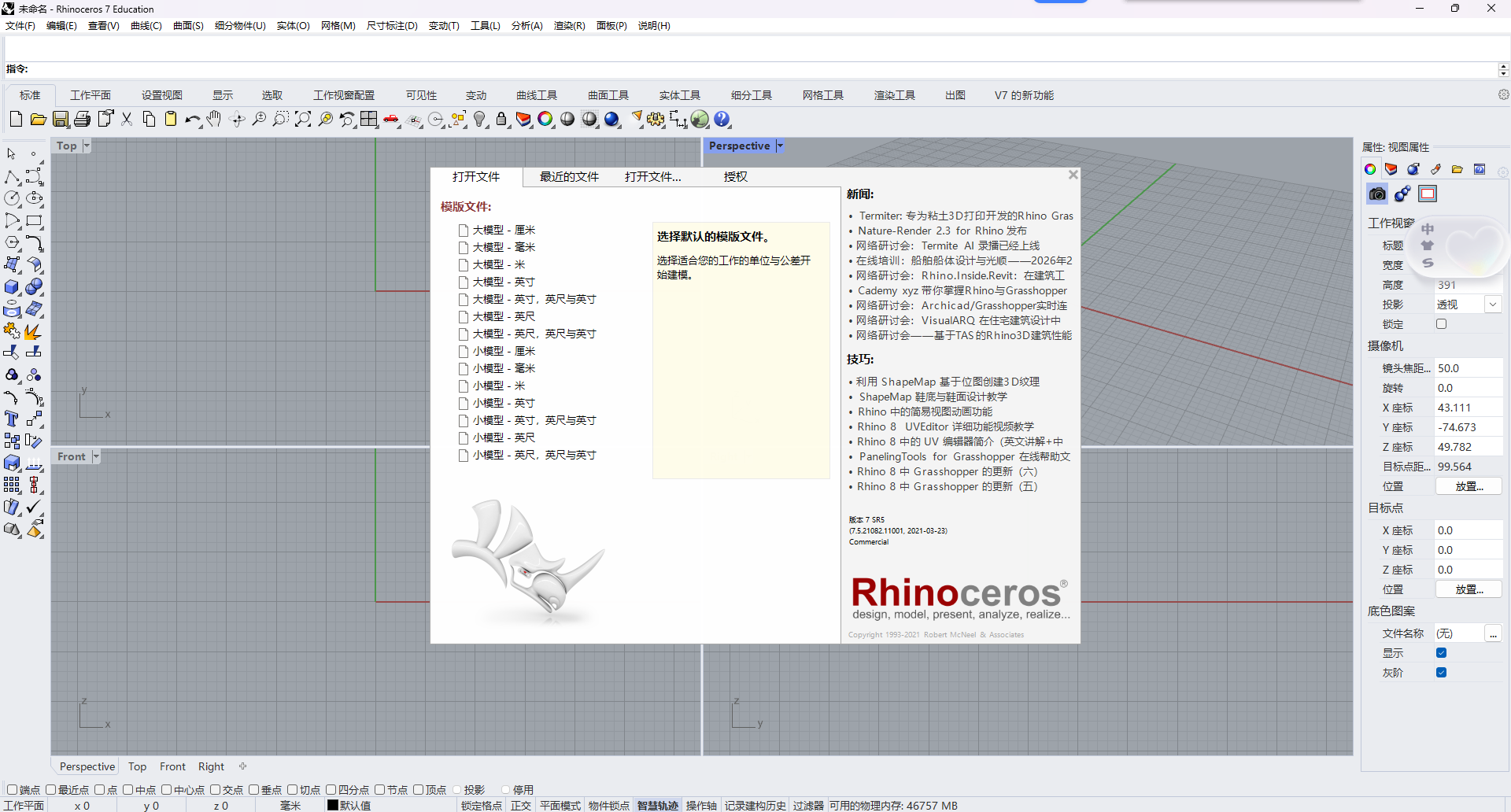Open the material paint tube icon in properties panel
The height and width of the screenshot is (812, 1511).
point(1435,169)
